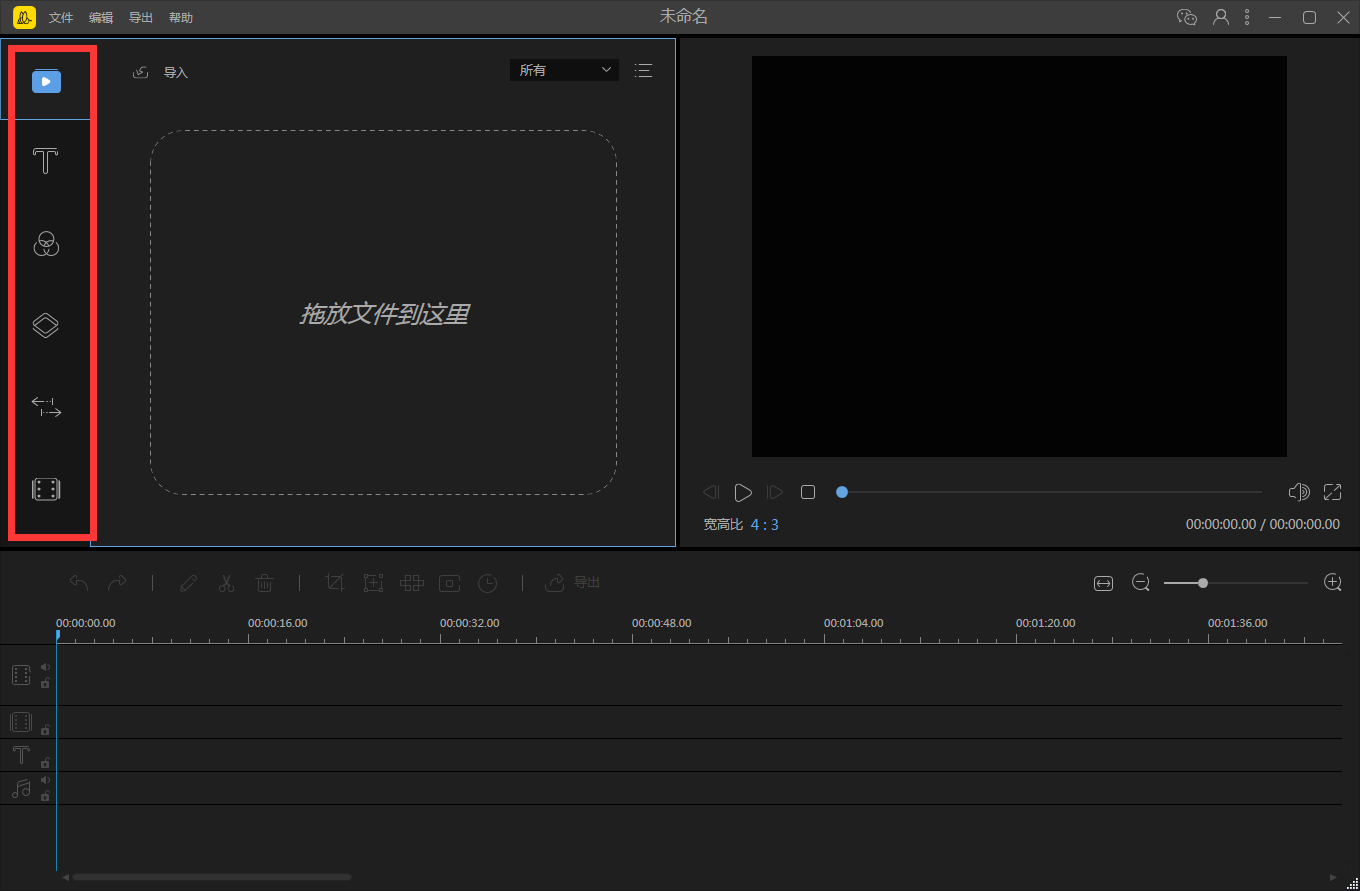Screen dimensions: 1360x891
Task: Open the Transitions tab with arrows icon
Action: (46, 407)
